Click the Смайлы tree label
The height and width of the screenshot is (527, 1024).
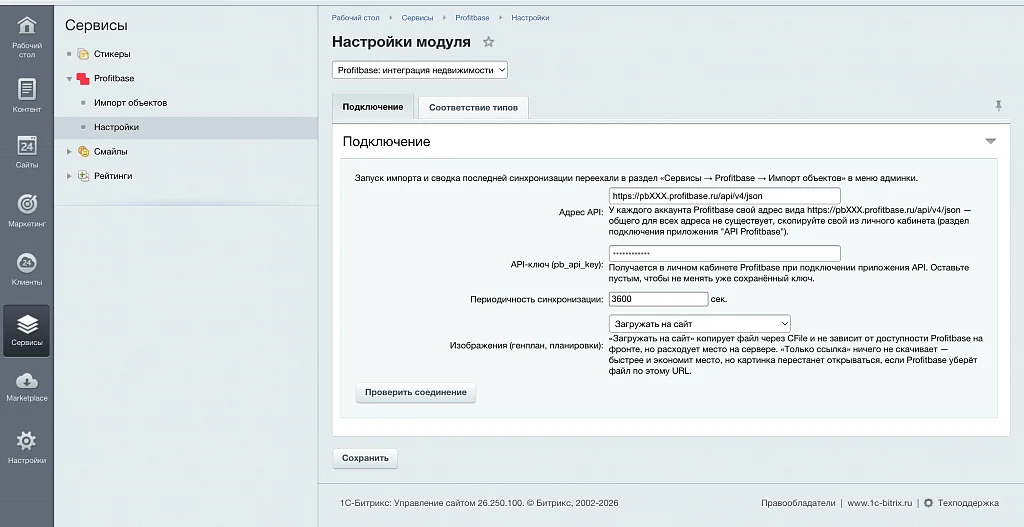[x=111, y=152]
